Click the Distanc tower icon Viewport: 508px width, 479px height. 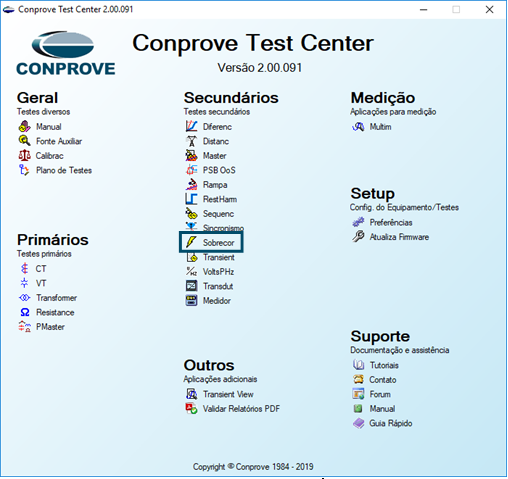tap(191, 141)
